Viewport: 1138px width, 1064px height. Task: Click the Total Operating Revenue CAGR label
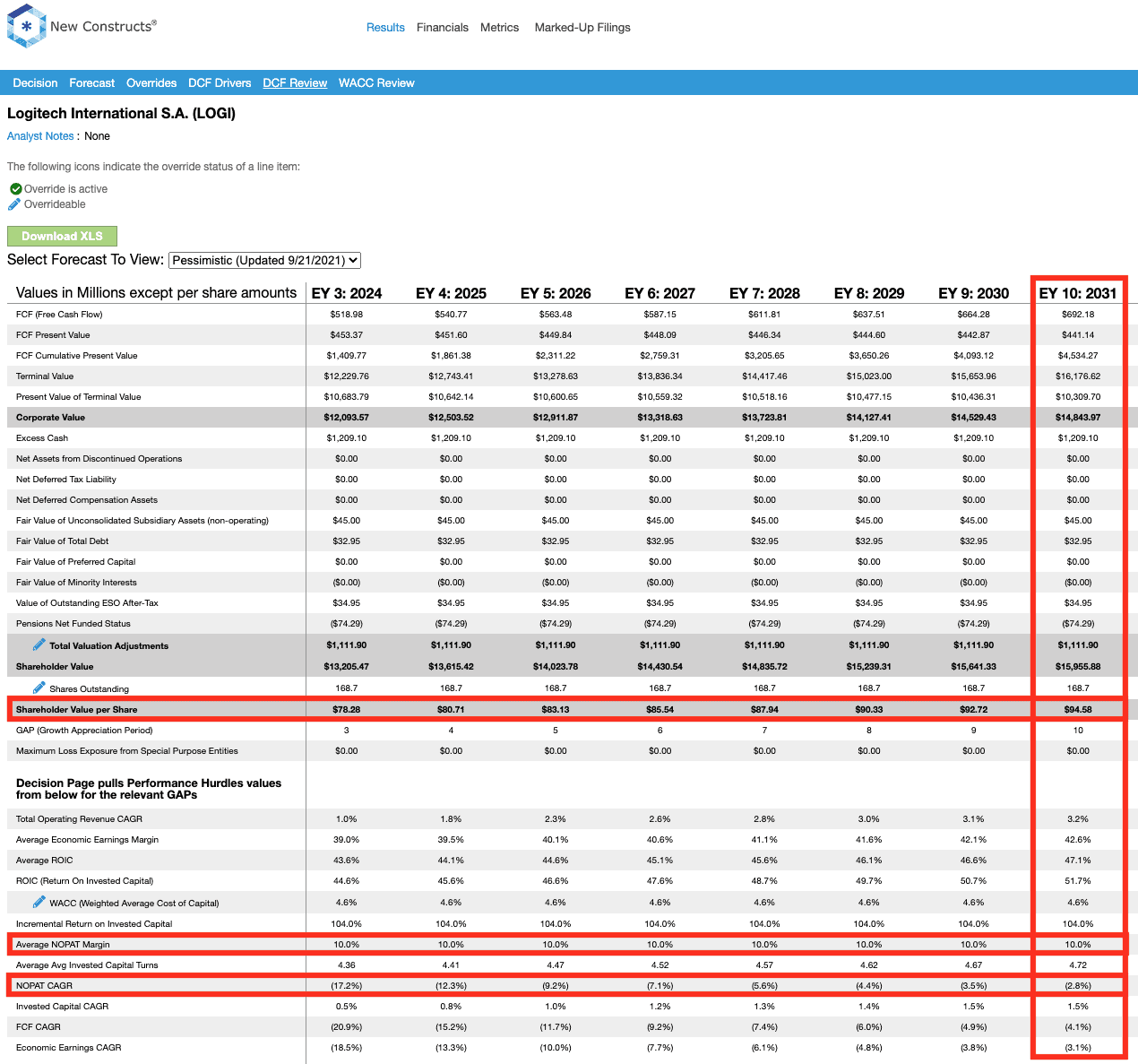click(x=79, y=819)
